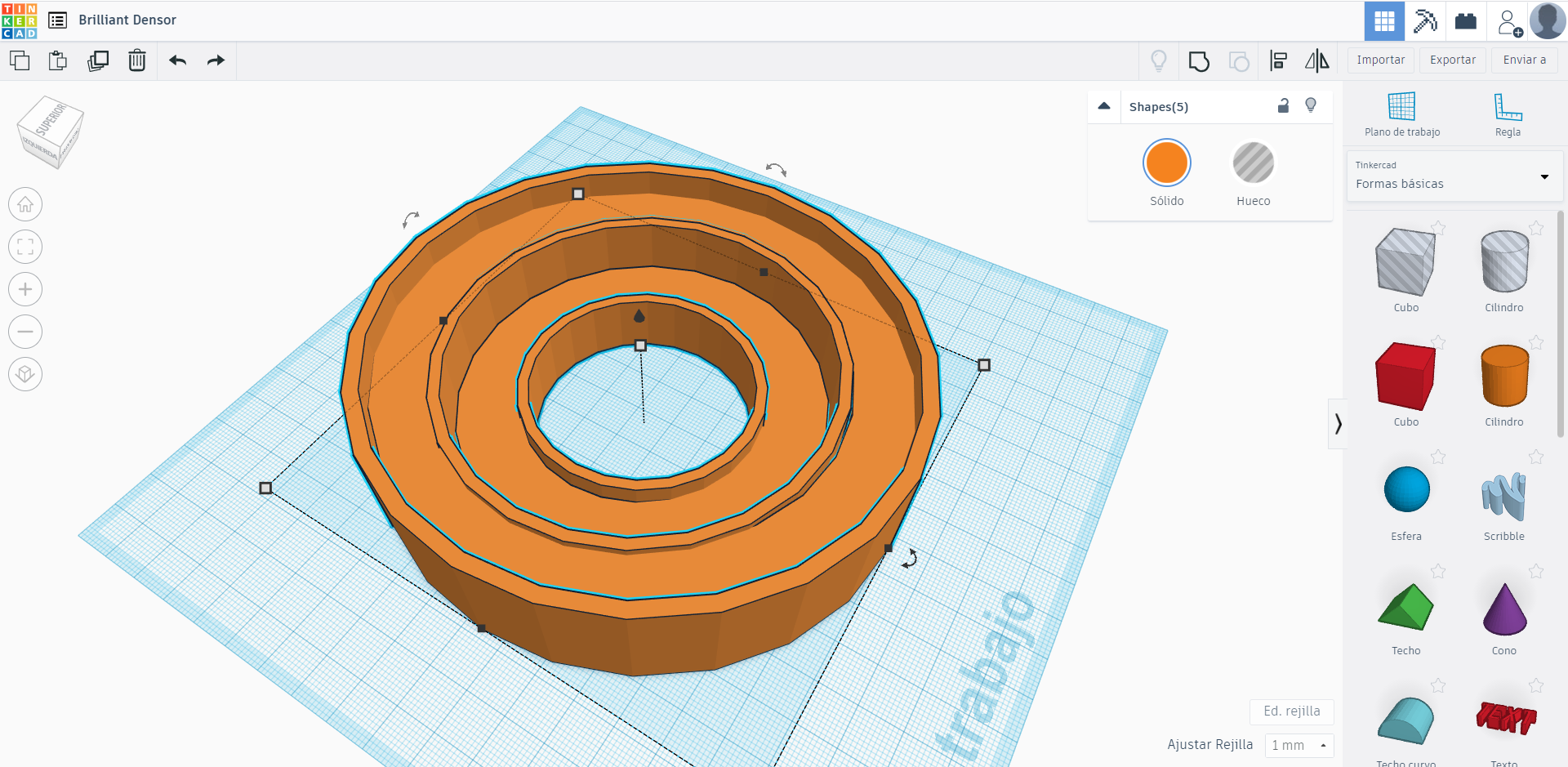The image size is (1568, 767).
Task: Click the shapes panel scrollbar
Action: point(1561,323)
